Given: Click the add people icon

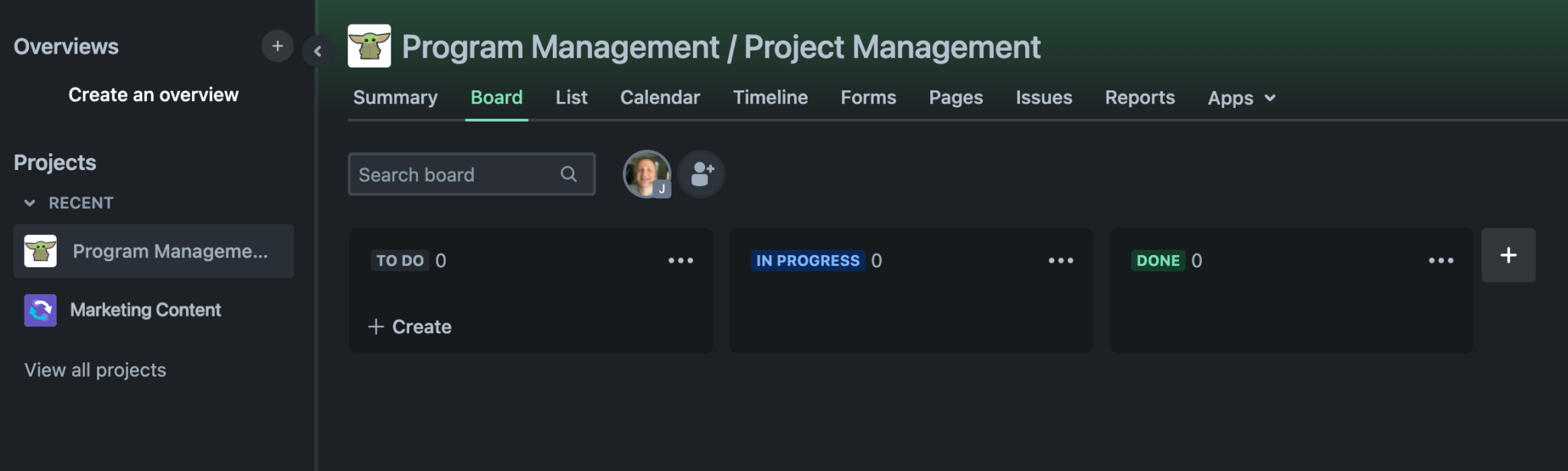Looking at the screenshot, I should (701, 175).
